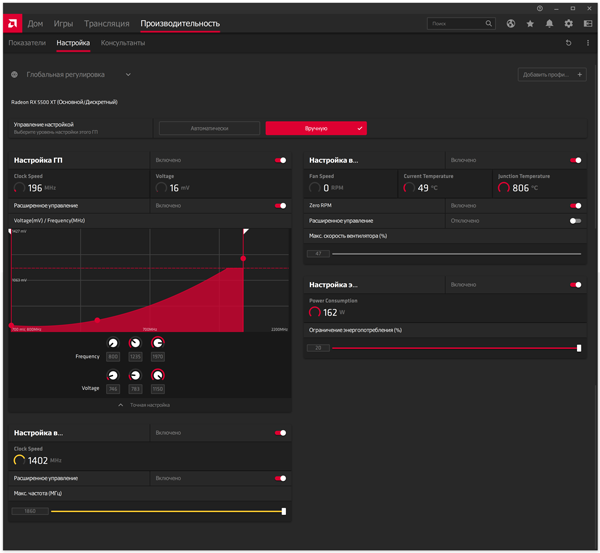600x553 pixels.
Task: Open the web browser globe icon
Action: (511, 23)
